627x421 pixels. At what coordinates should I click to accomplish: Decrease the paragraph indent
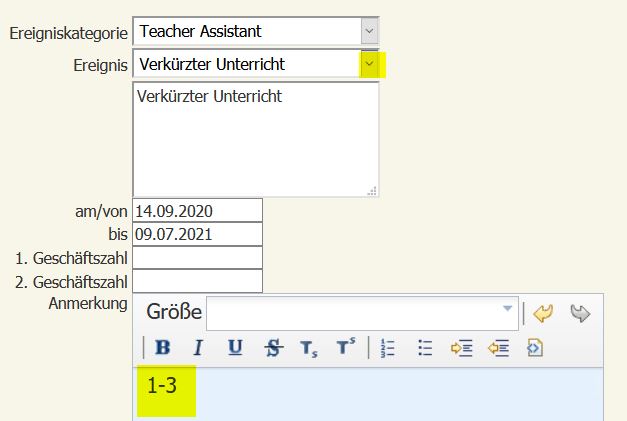coord(499,348)
